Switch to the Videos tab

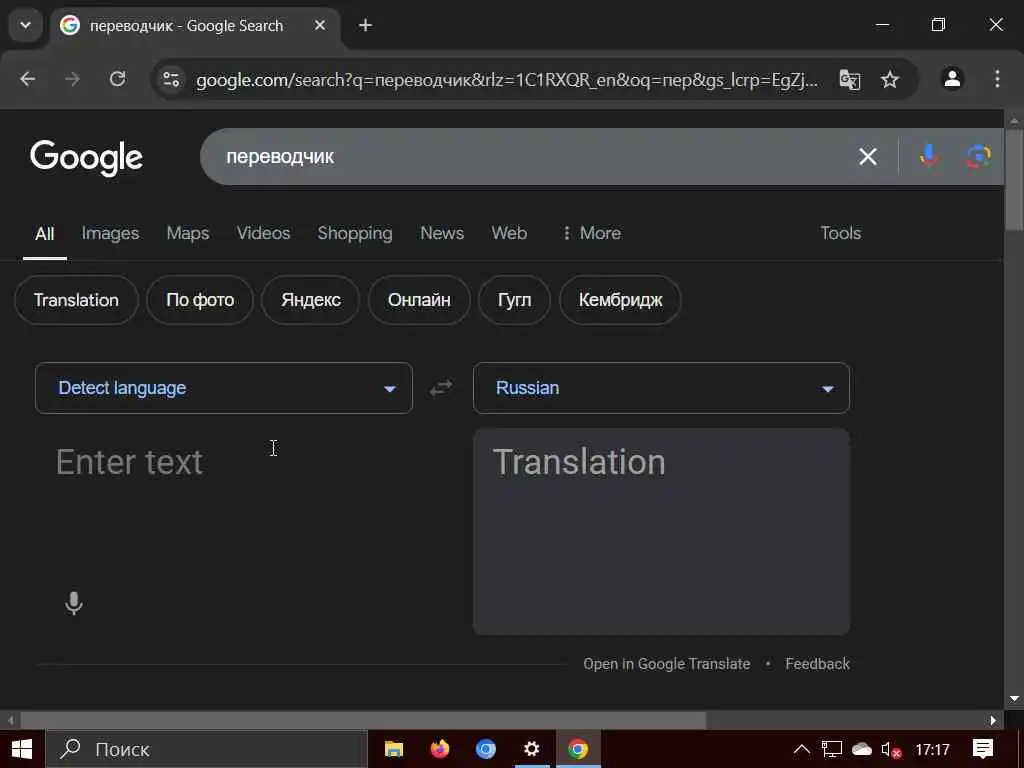263,234
